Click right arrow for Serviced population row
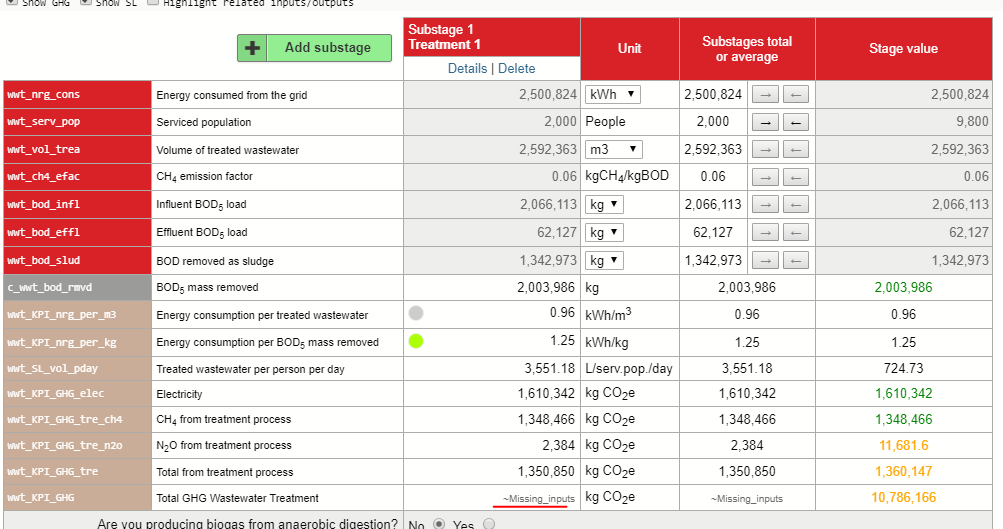The width and height of the screenshot is (1003, 529). tap(765, 122)
